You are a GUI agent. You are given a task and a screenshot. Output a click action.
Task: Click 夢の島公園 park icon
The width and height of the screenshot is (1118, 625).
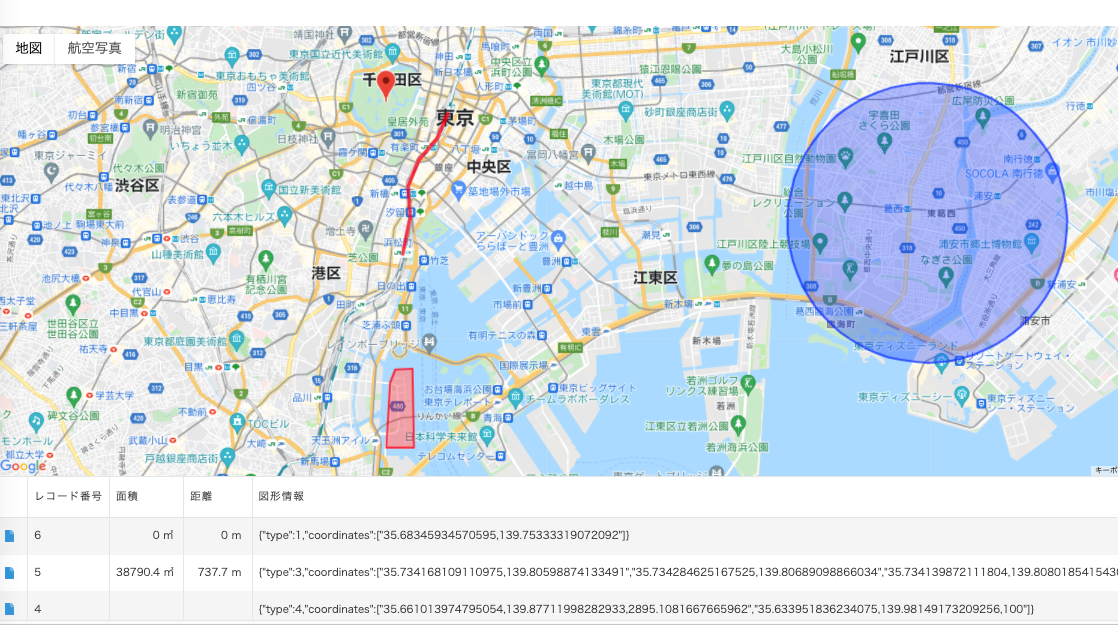(712, 264)
